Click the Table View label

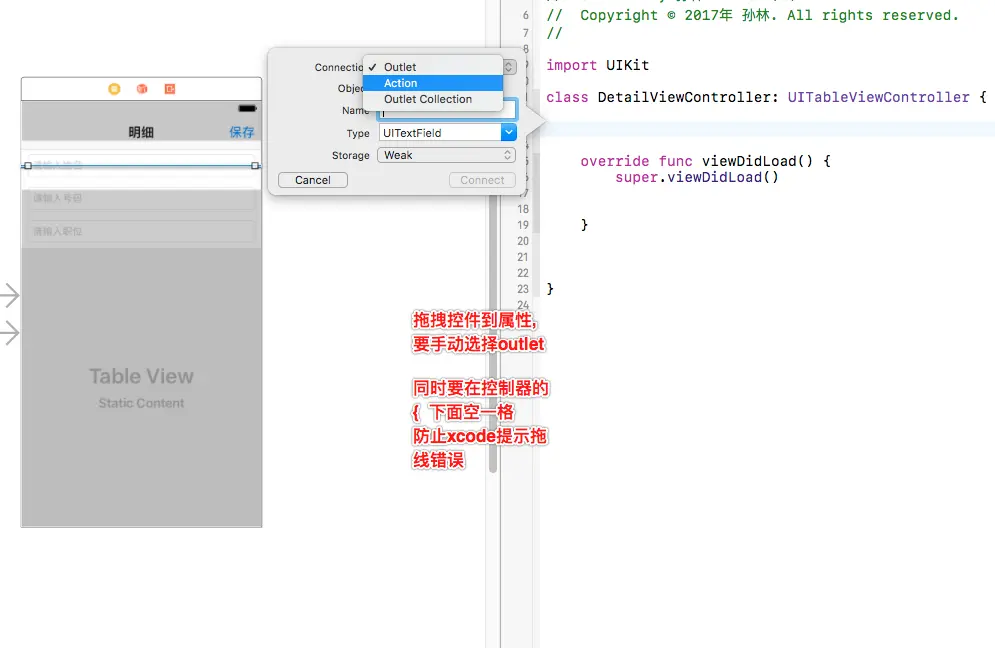141,376
